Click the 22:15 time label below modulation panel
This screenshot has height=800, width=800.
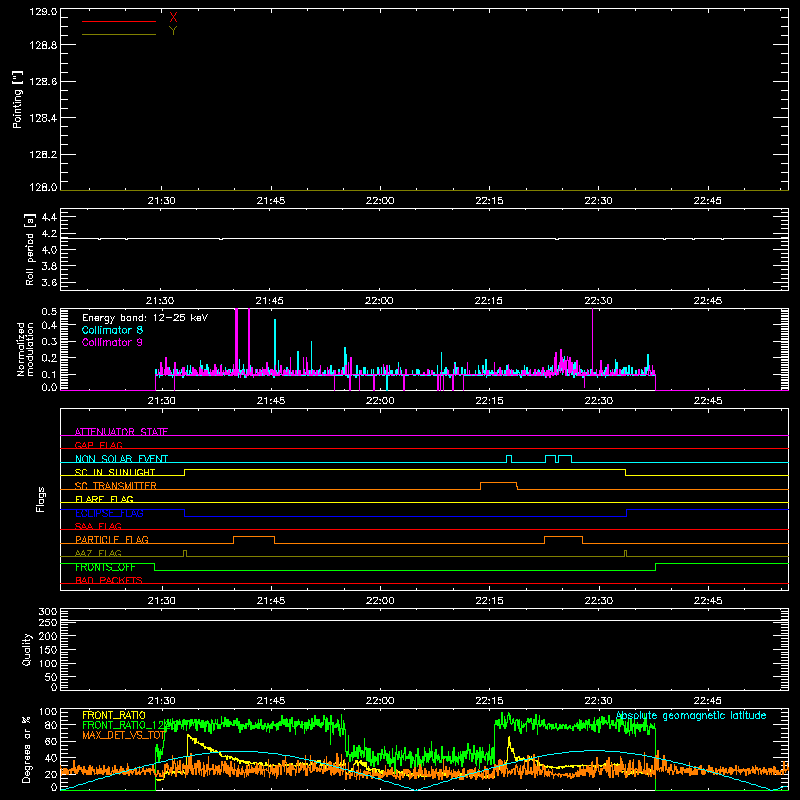[x=489, y=401]
